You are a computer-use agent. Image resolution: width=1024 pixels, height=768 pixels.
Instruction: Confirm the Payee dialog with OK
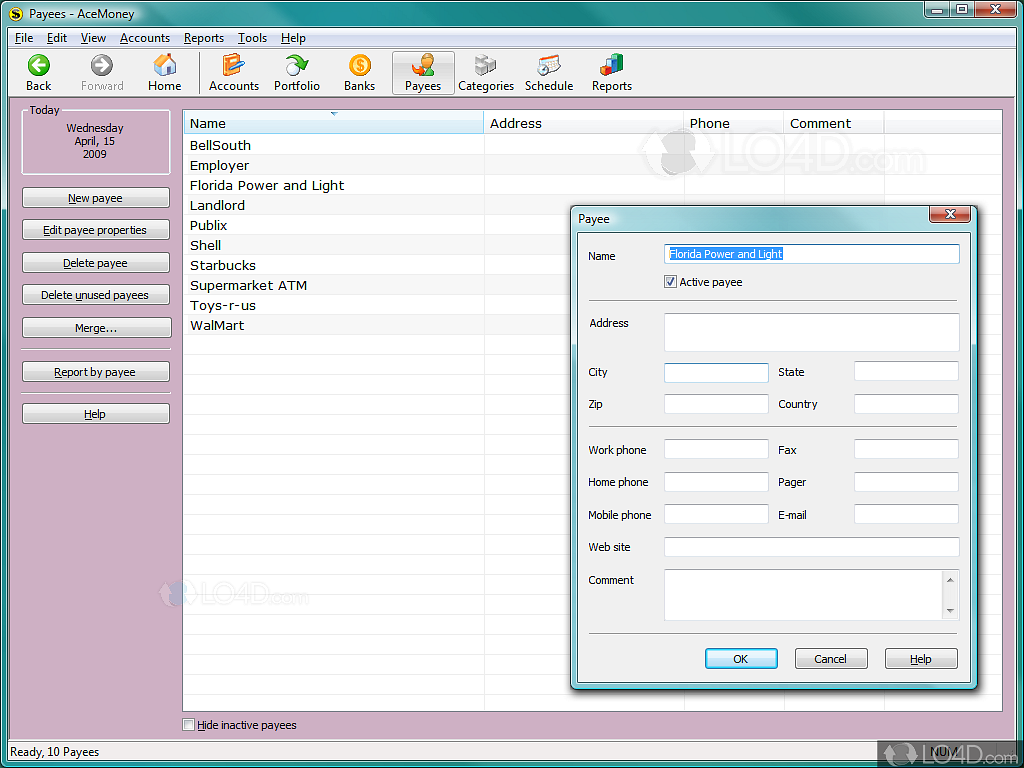(741, 658)
